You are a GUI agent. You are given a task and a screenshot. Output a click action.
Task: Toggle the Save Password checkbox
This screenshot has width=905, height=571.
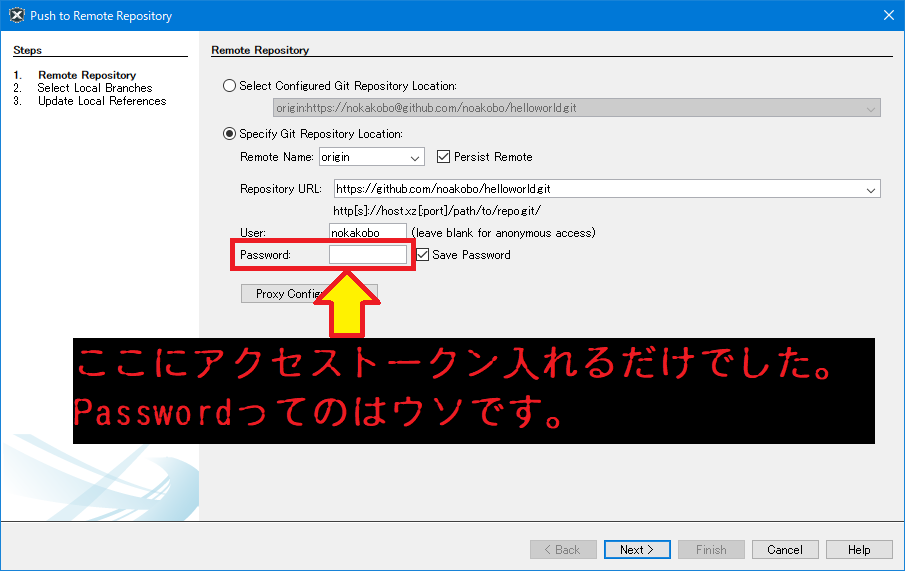[x=422, y=255]
